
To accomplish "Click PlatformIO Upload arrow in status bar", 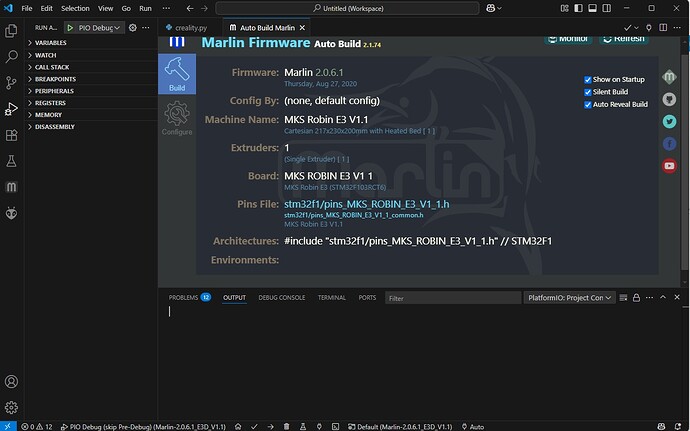I will click(270, 426).
